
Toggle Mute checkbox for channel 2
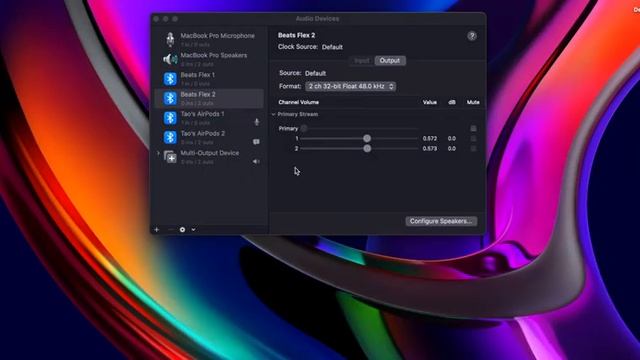pyautogui.click(x=473, y=149)
